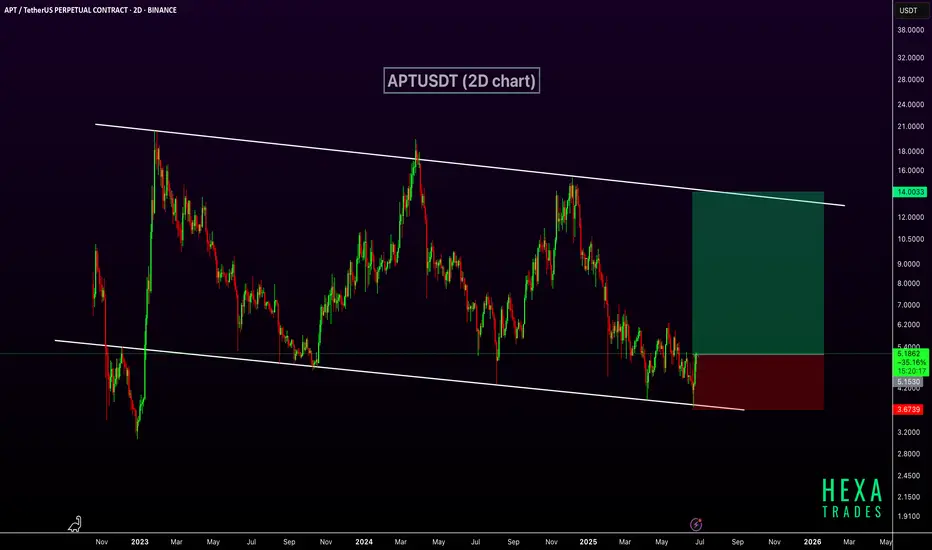Screen dimensions: 932x550
Task: Click the 1.9100 price axis label
Action: (911, 517)
